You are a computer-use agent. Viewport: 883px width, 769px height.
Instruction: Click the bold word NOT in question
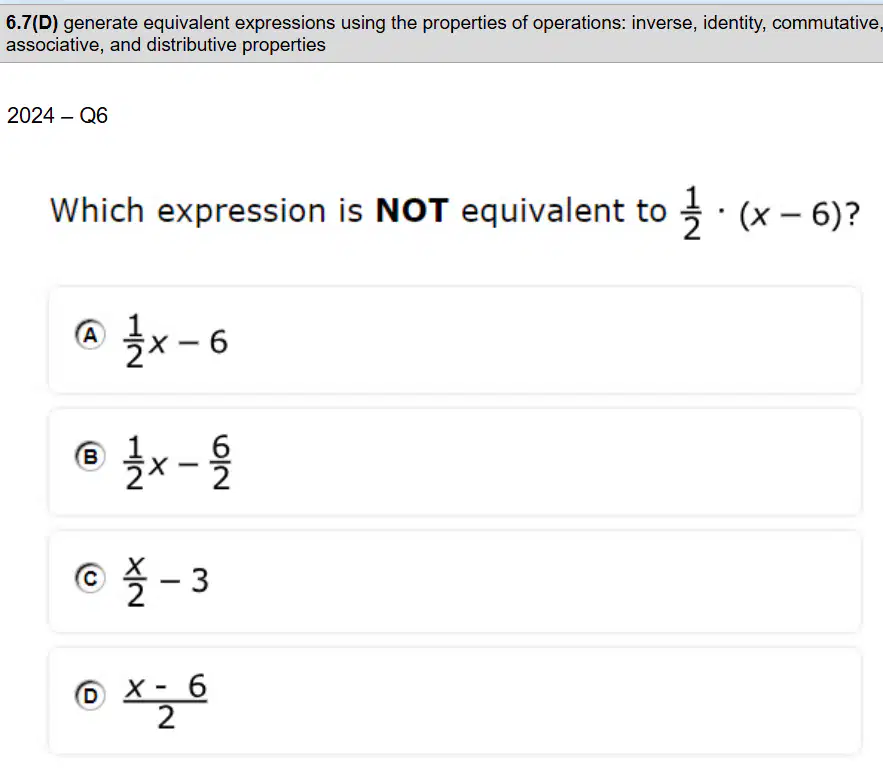click(412, 211)
